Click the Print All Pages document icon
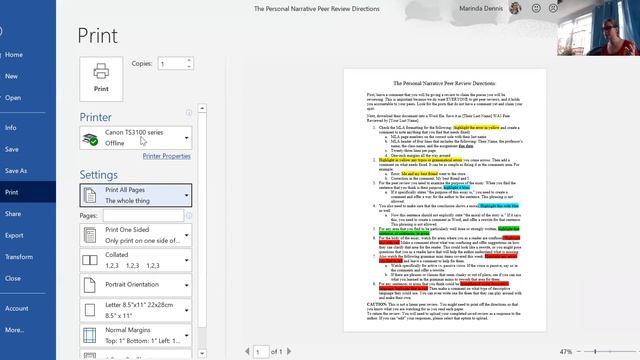Viewport: 640px width, 360px height. (x=90, y=196)
